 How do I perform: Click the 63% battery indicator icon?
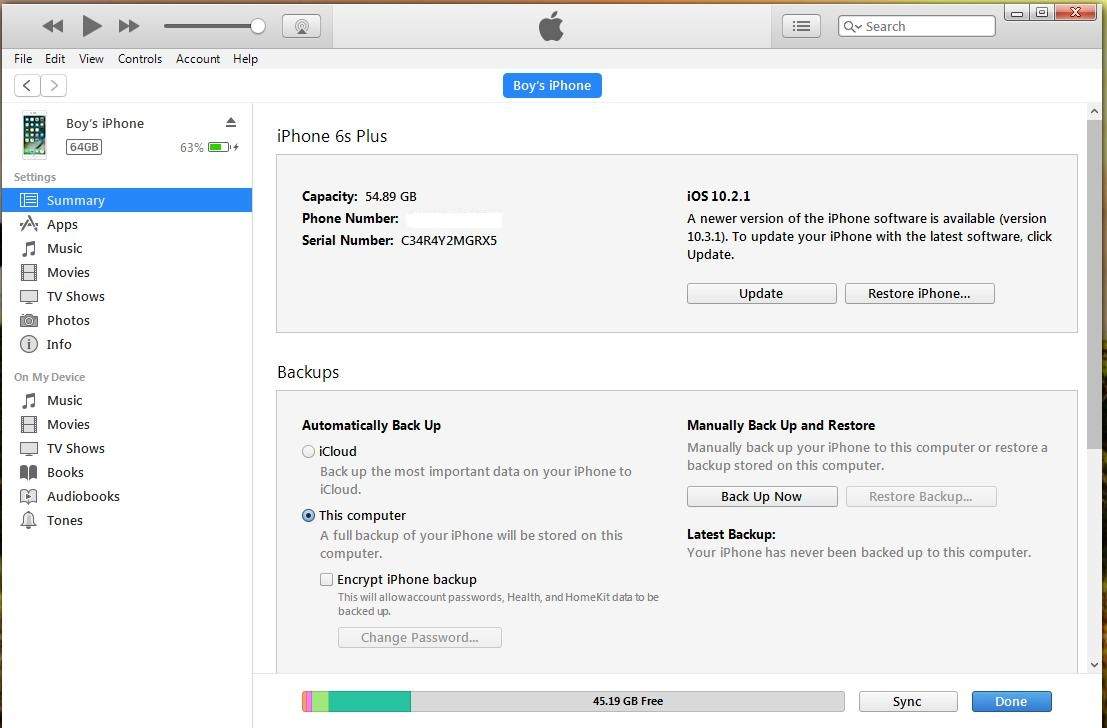[x=219, y=147]
